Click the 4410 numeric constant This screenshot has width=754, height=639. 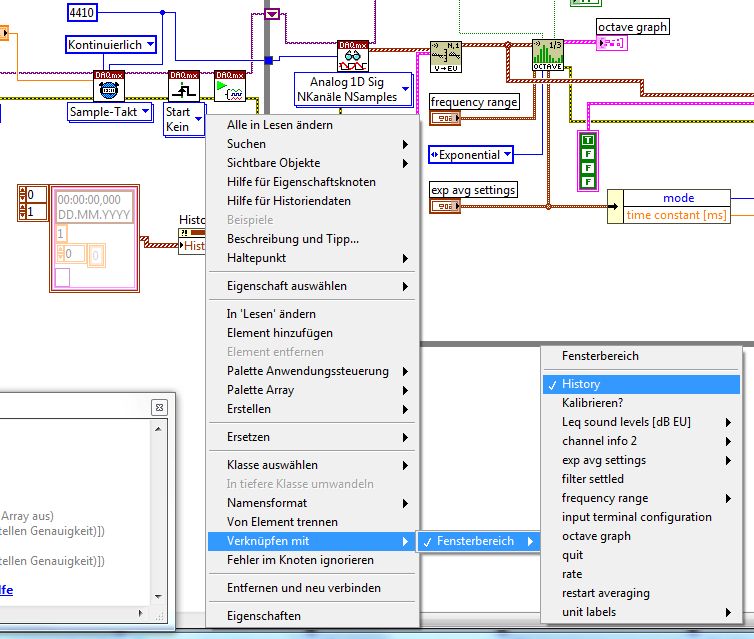click(x=82, y=13)
